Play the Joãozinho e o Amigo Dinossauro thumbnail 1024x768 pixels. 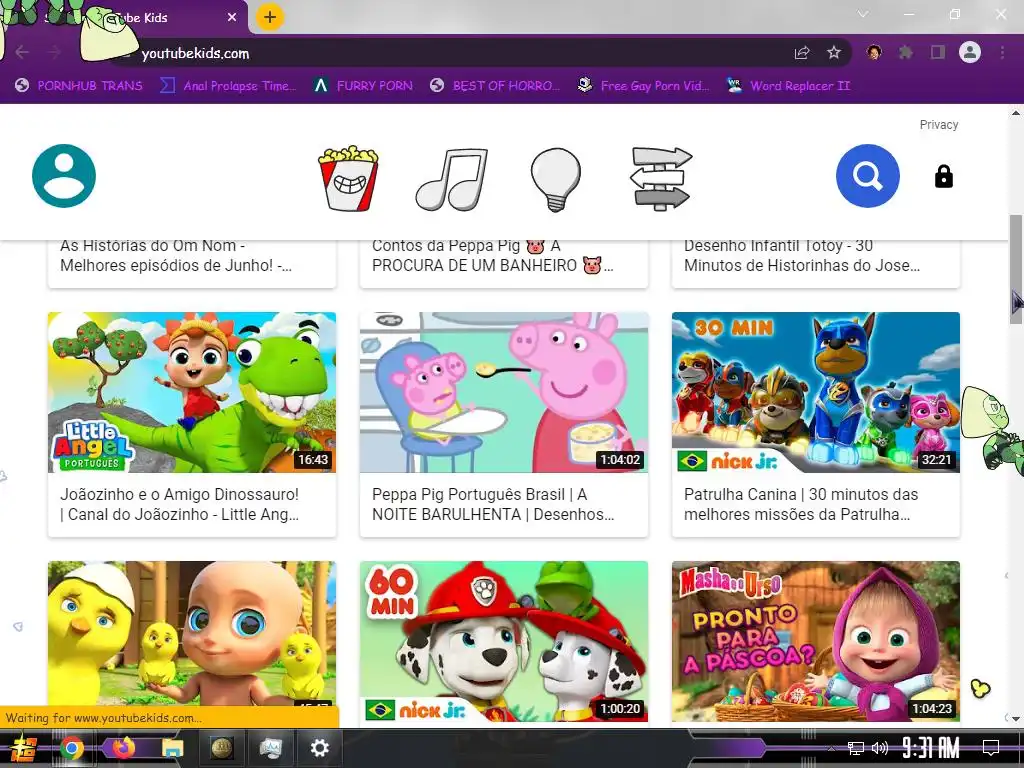[x=192, y=392]
